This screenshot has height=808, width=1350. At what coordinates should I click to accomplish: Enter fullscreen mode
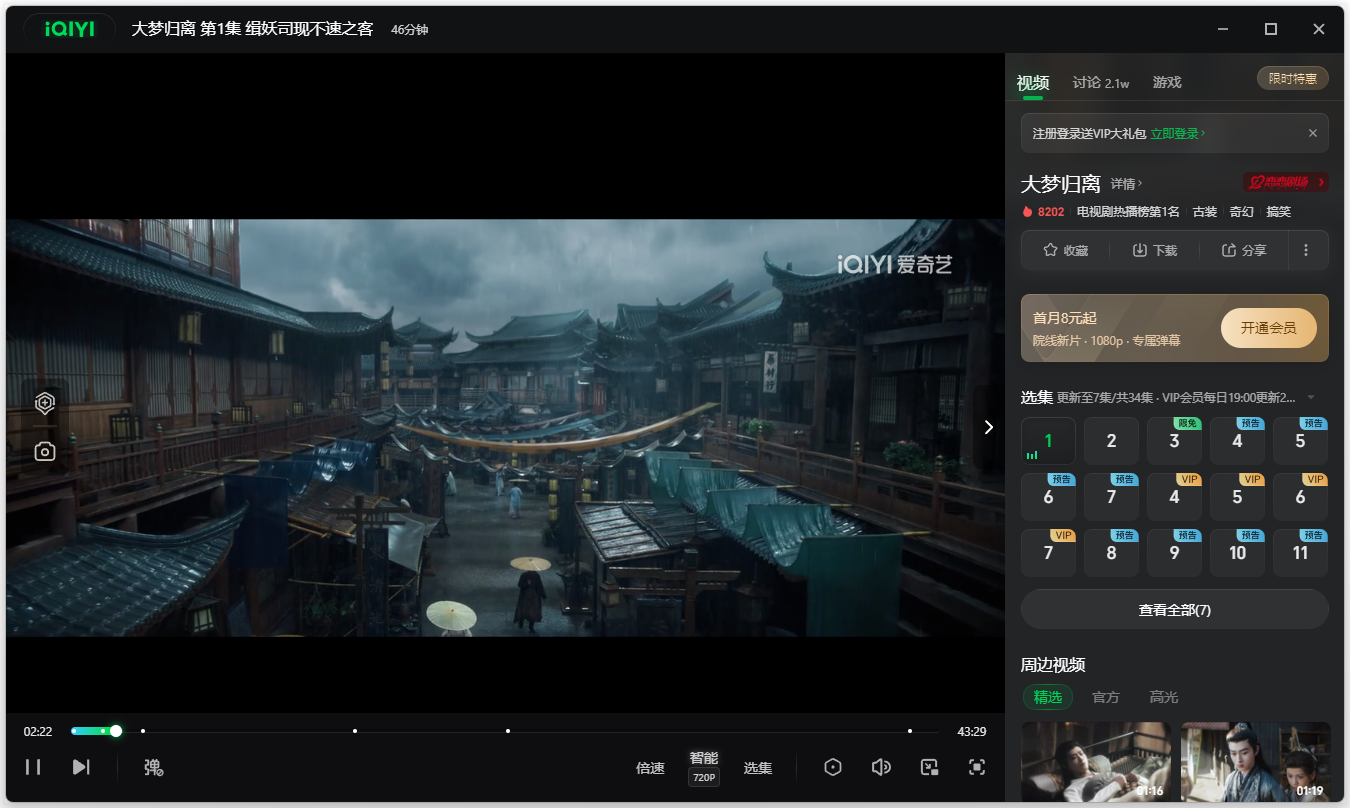[977, 767]
